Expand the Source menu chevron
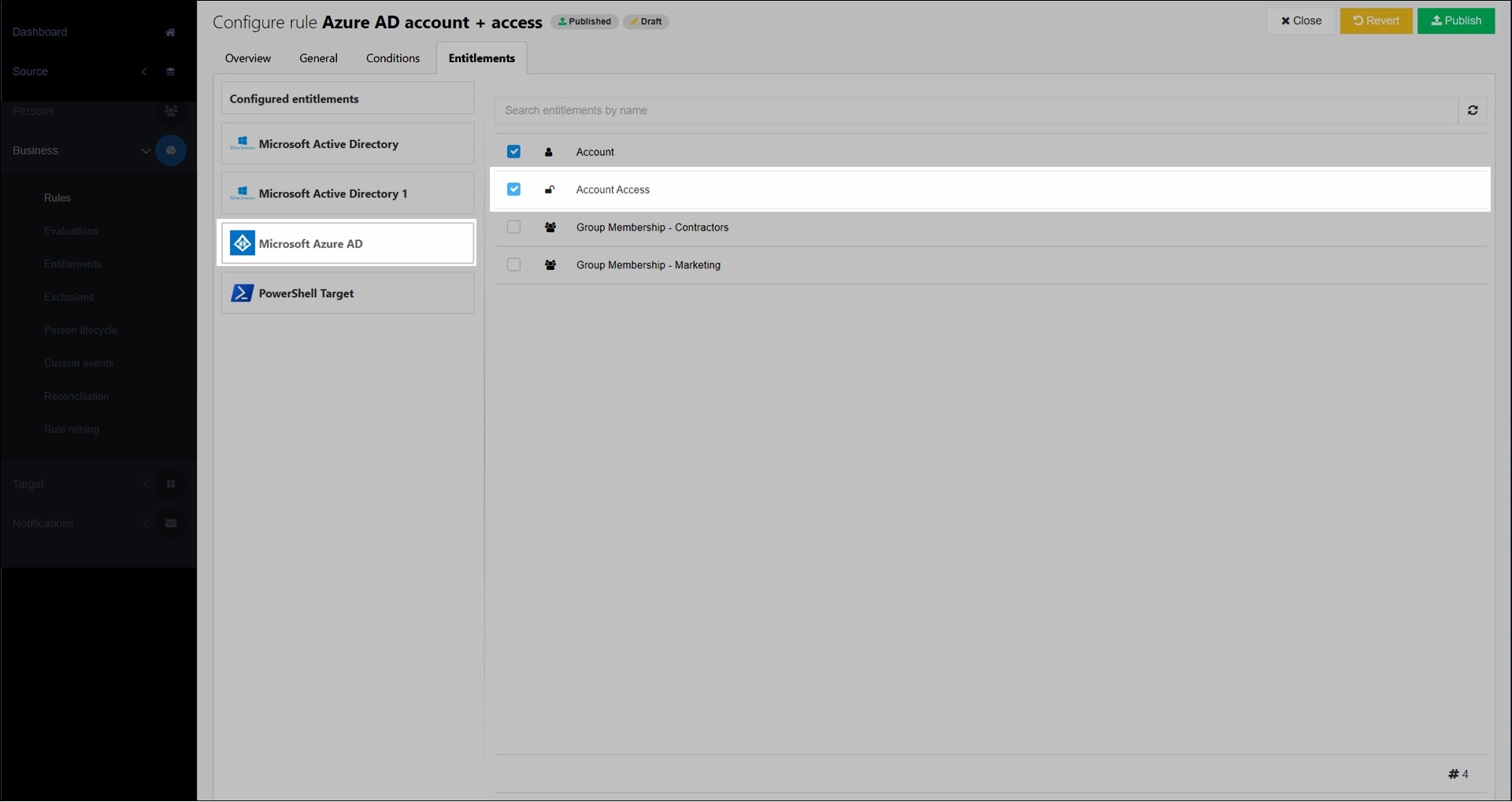The height and width of the screenshot is (802, 1512). pos(144,72)
